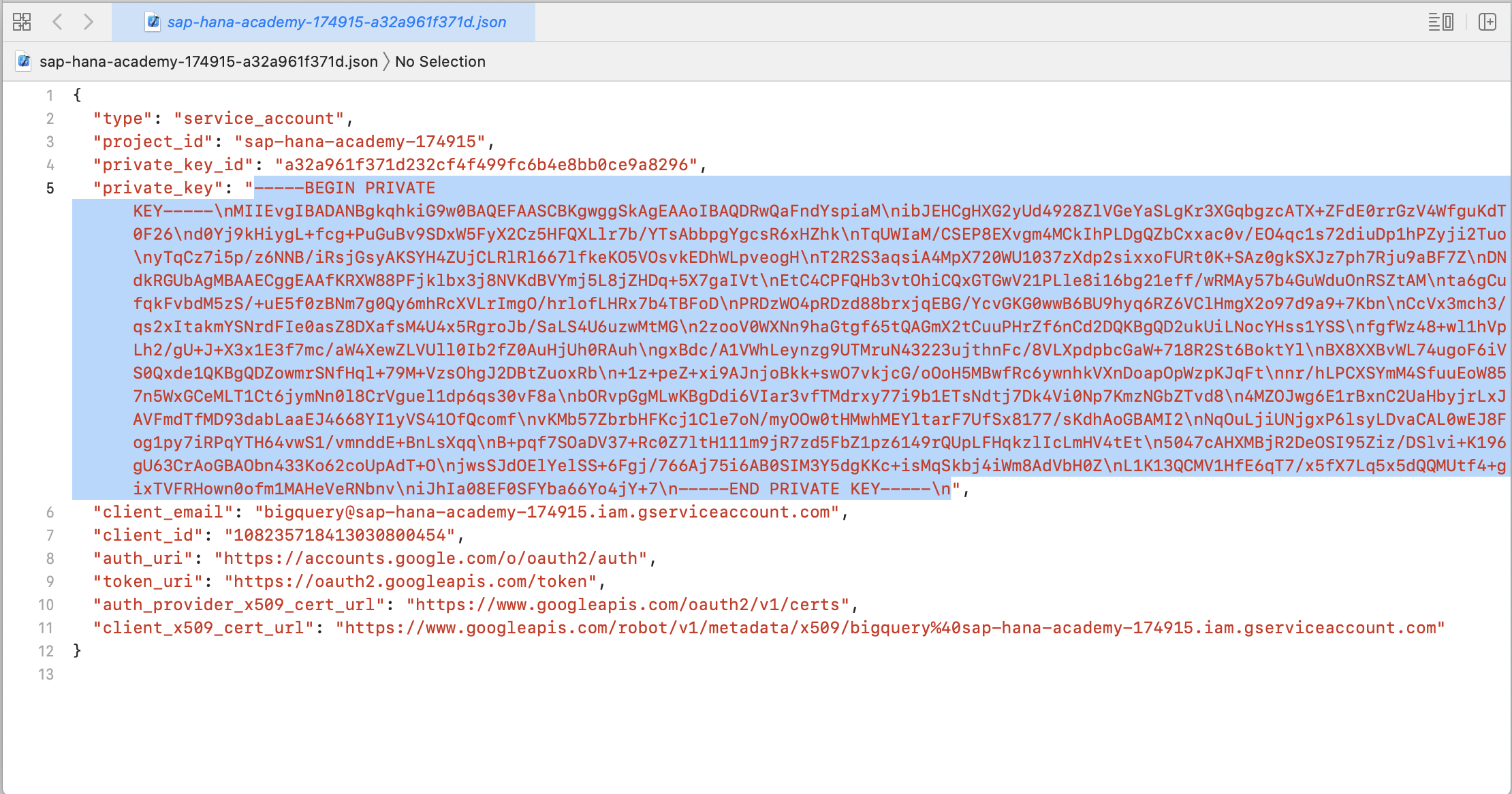Click the bigquery@sap-hana-academy email value
1512x794 pixels.
547,512
